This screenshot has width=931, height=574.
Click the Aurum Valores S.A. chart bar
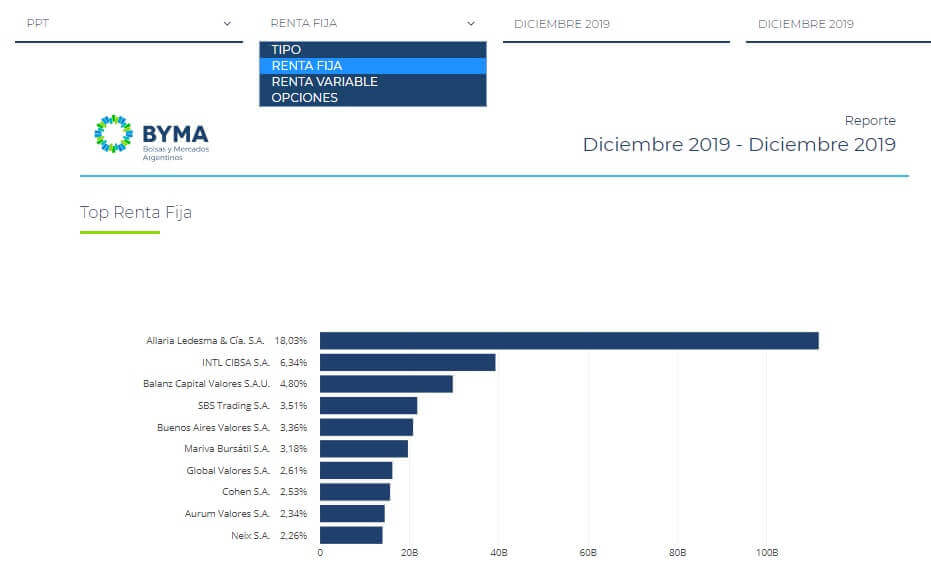click(x=352, y=514)
